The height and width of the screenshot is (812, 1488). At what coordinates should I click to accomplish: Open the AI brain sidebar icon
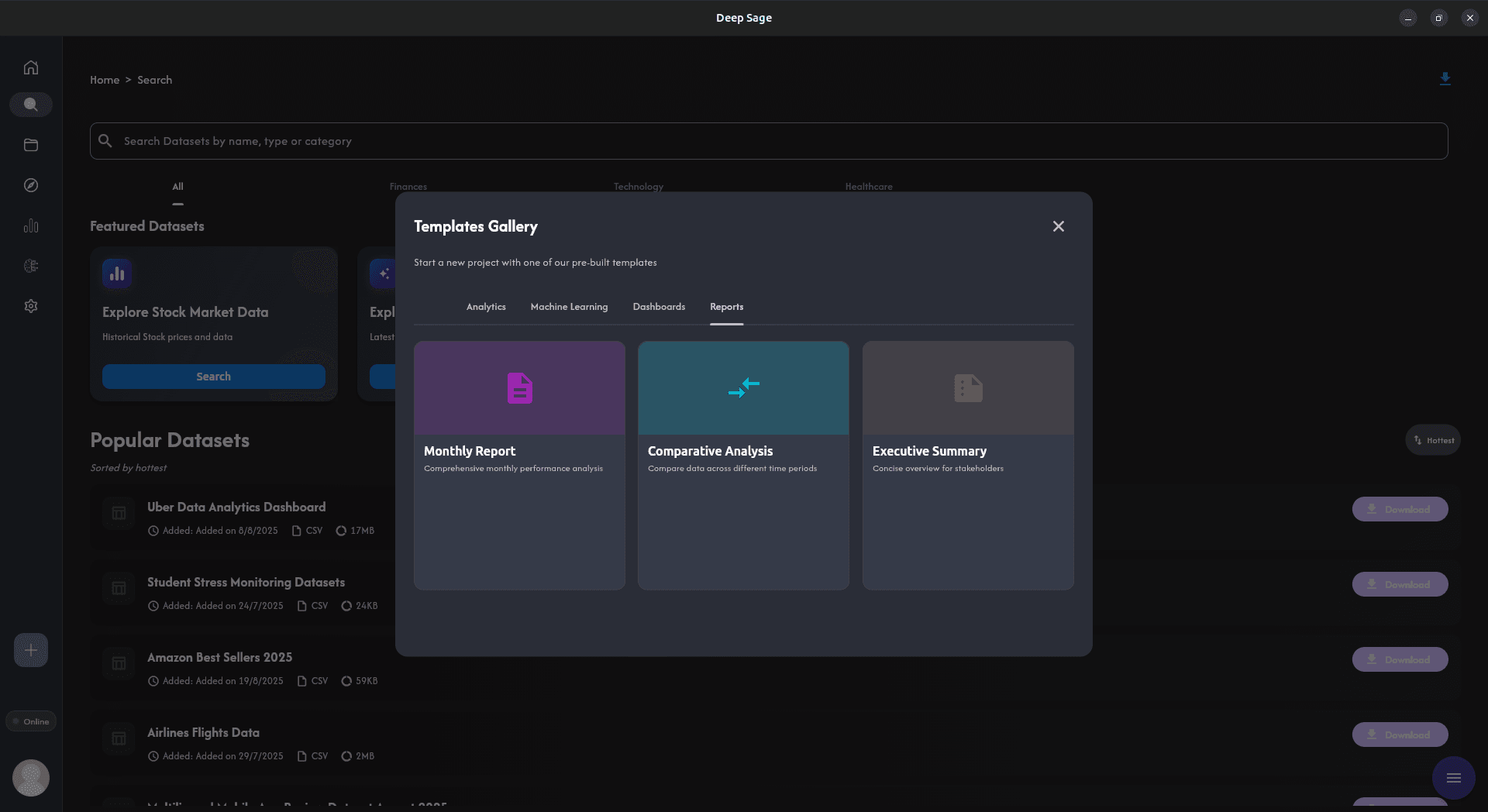click(x=31, y=266)
